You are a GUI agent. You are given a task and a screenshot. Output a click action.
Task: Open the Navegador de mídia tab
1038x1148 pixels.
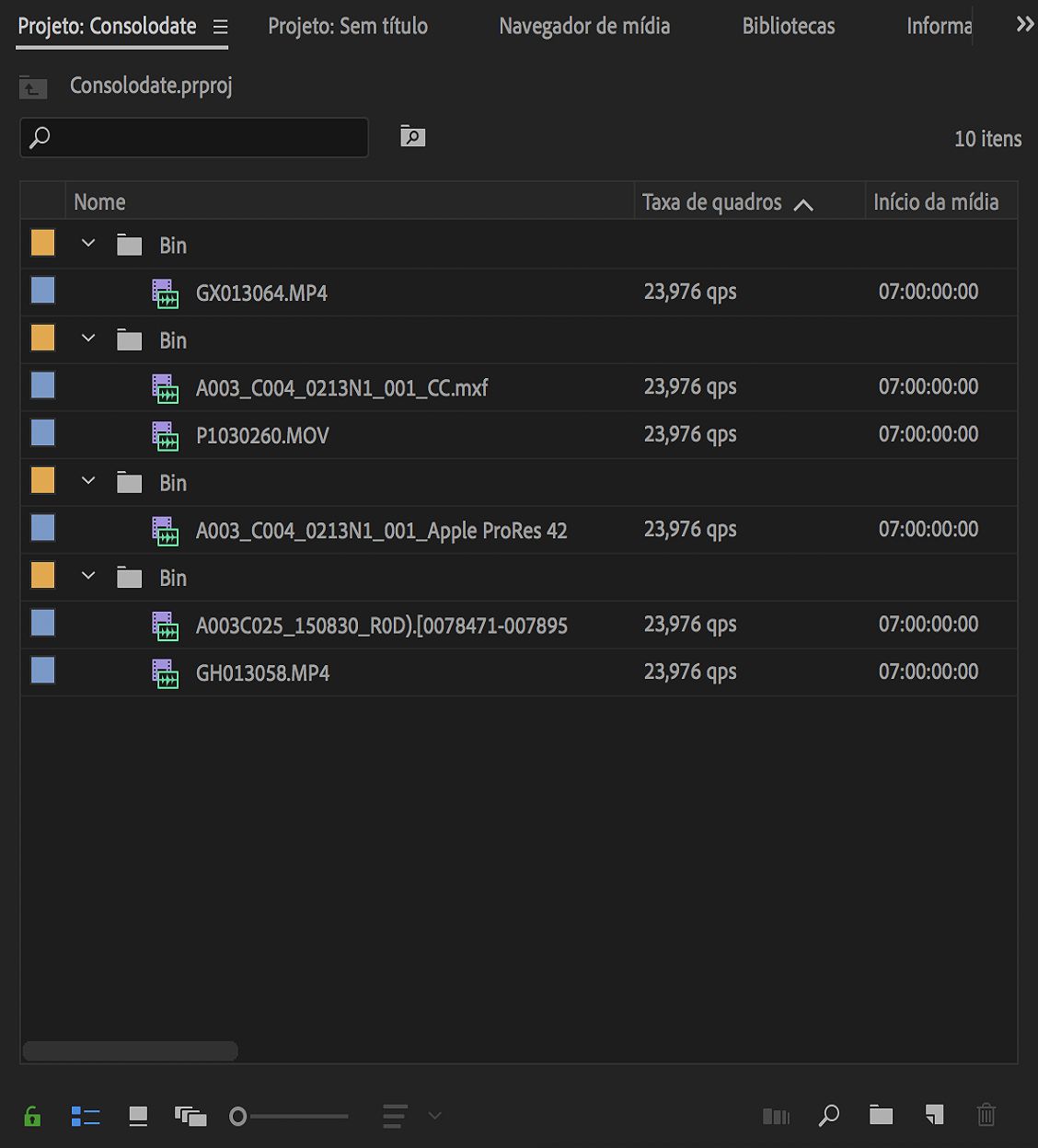click(584, 26)
